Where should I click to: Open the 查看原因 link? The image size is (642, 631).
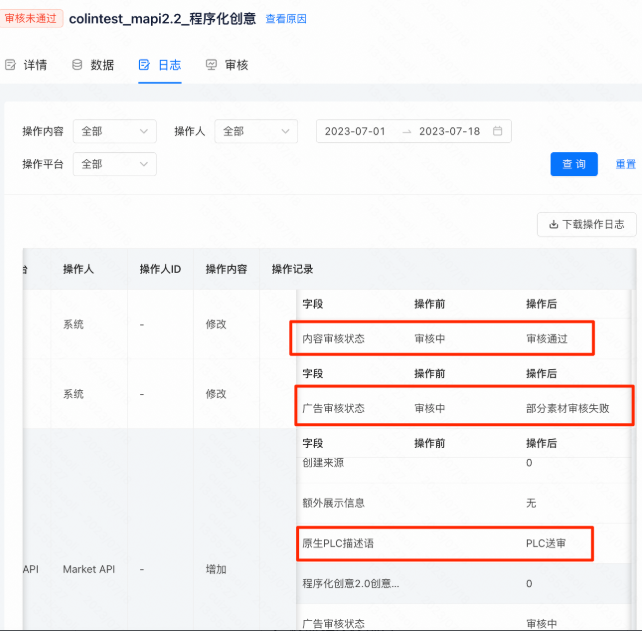click(286, 19)
